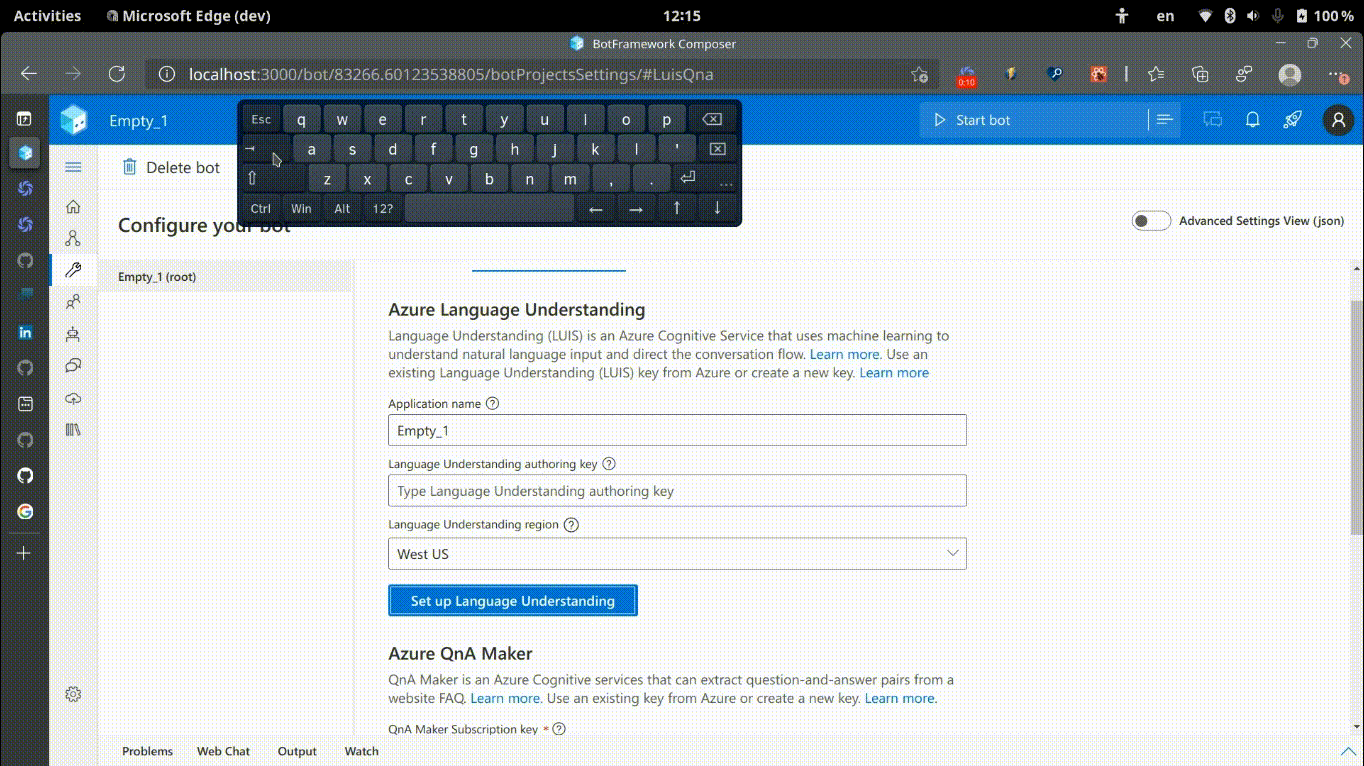Open the Watch tab in bottom bar

tap(361, 751)
